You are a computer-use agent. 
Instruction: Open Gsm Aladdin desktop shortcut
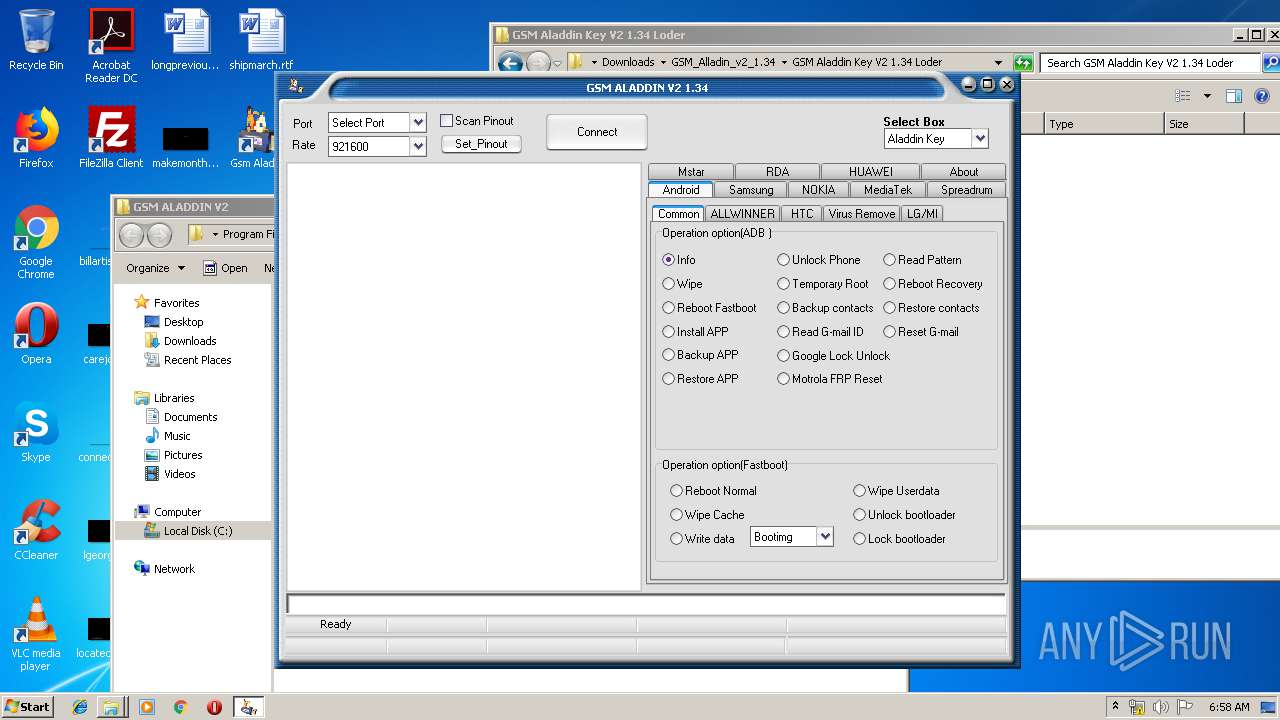(x=256, y=138)
